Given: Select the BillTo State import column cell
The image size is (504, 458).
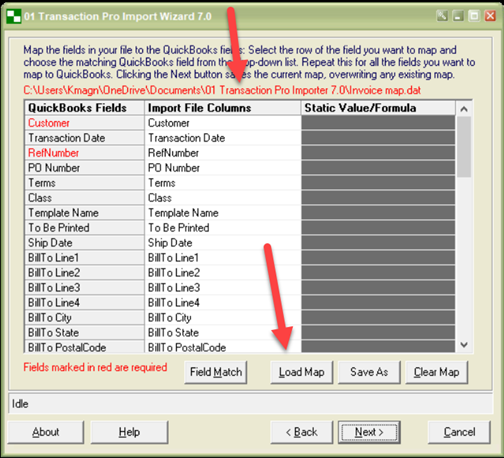Looking at the screenshot, I should (x=223, y=333).
